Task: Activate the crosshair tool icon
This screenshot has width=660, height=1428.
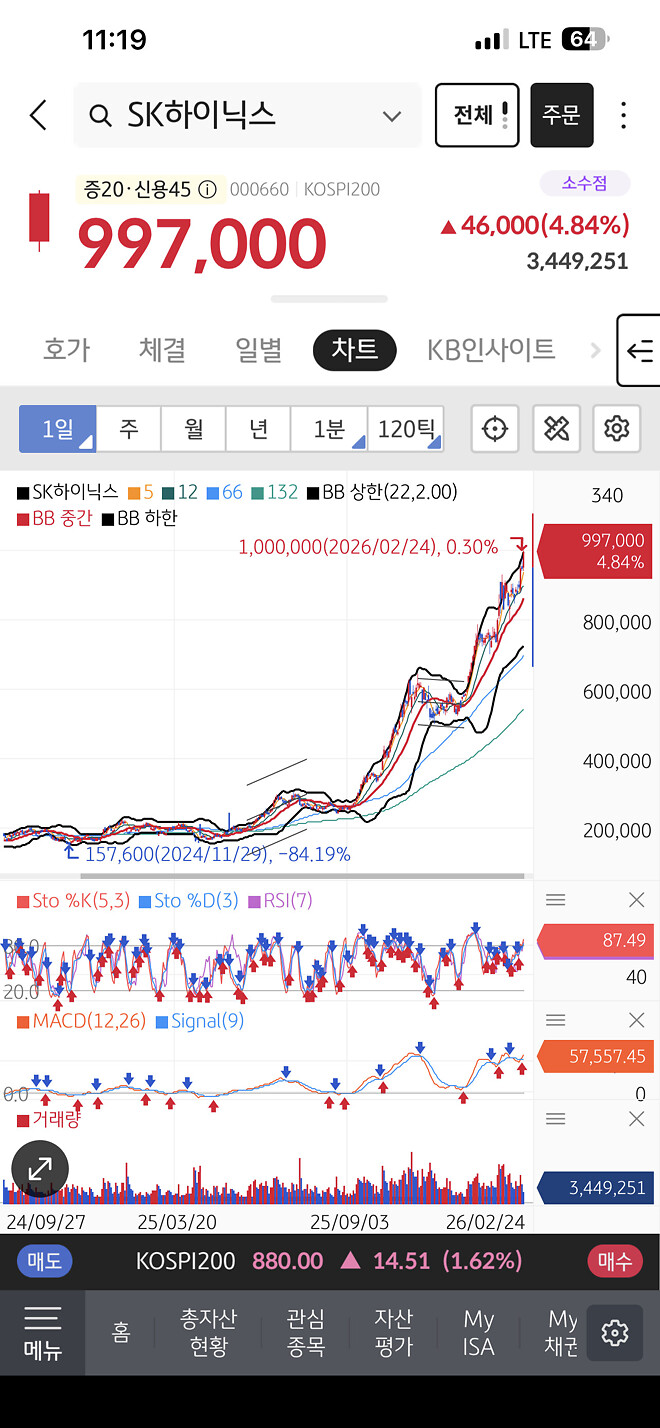Action: pyautogui.click(x=493, y=429)
